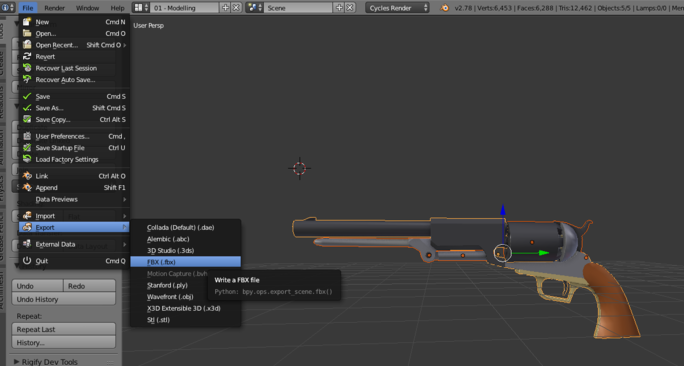Click the 01 - Modelling layout name field
The image size is (684, 366).
(x=185, y=8)
